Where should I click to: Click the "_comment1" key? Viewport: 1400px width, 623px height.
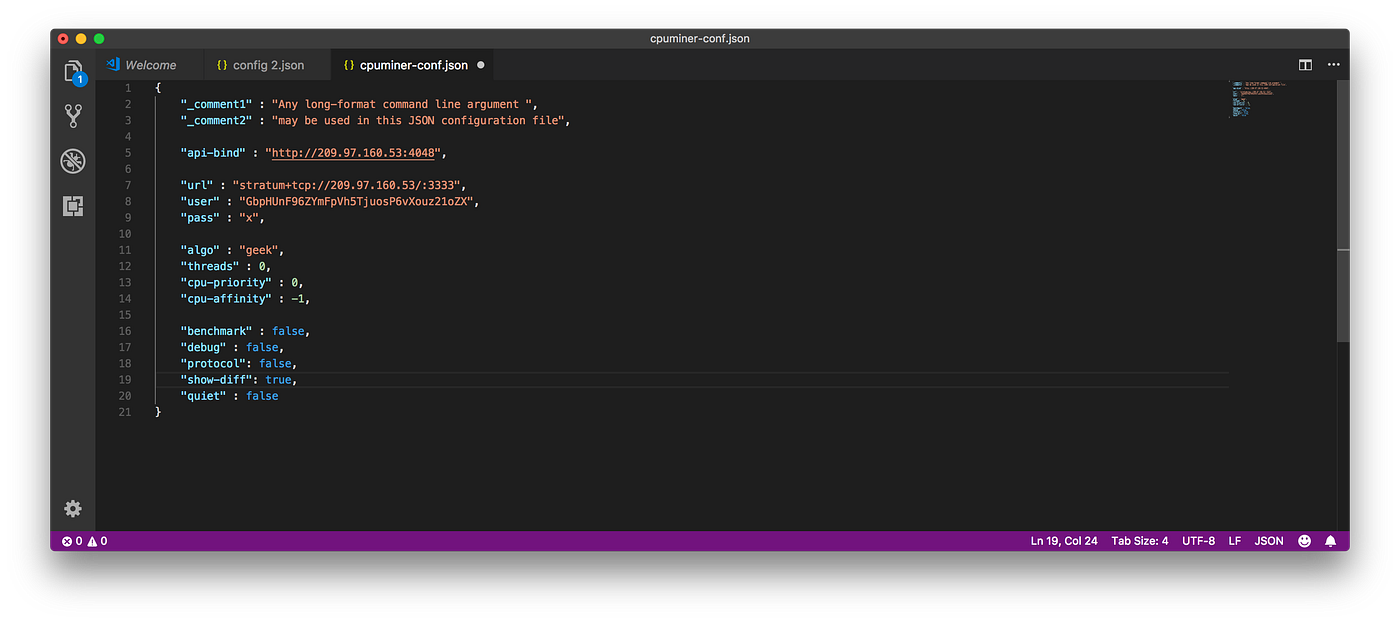(217, 104)
